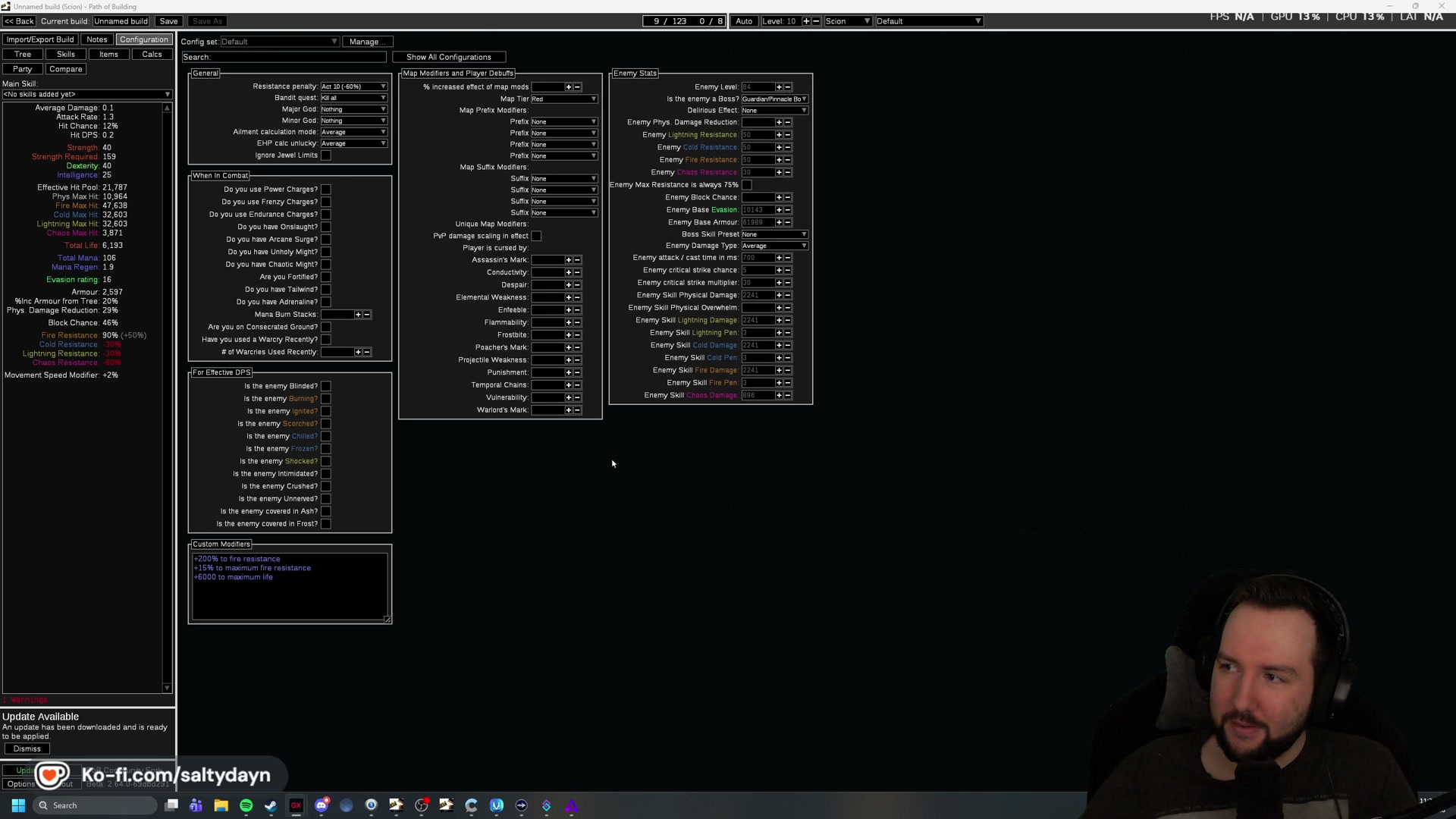Open File Explorer from the taskbar
This screenshot has width=1456, height=819.
[221, 805]
